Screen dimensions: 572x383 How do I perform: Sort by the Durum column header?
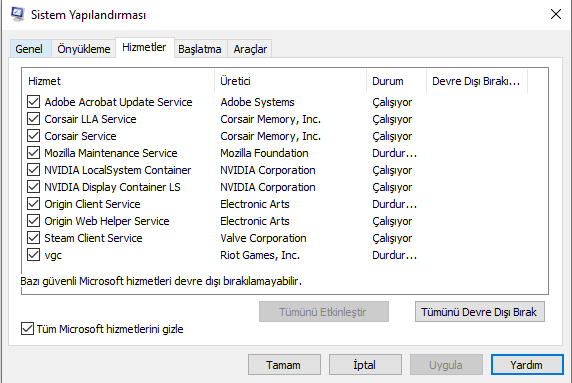[397, 81]
